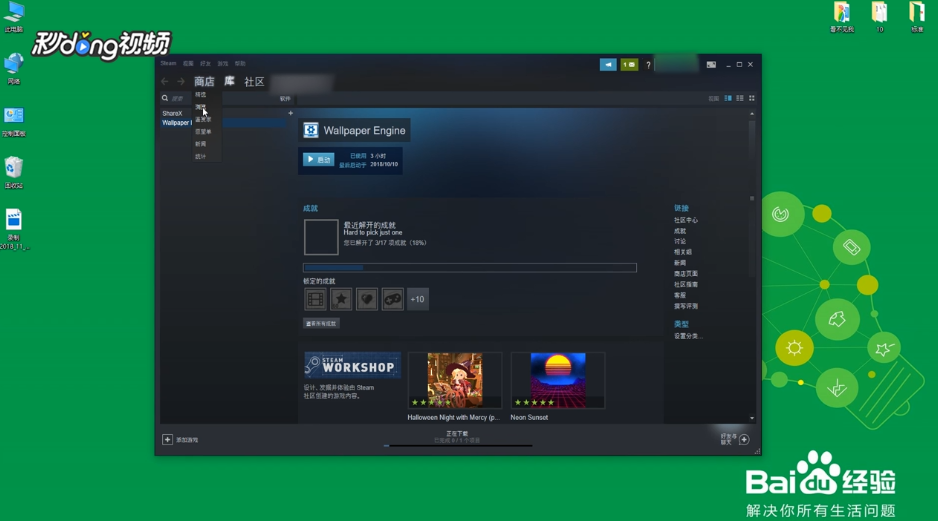Show the +10 more achievements tile

[x=418, y=299]
